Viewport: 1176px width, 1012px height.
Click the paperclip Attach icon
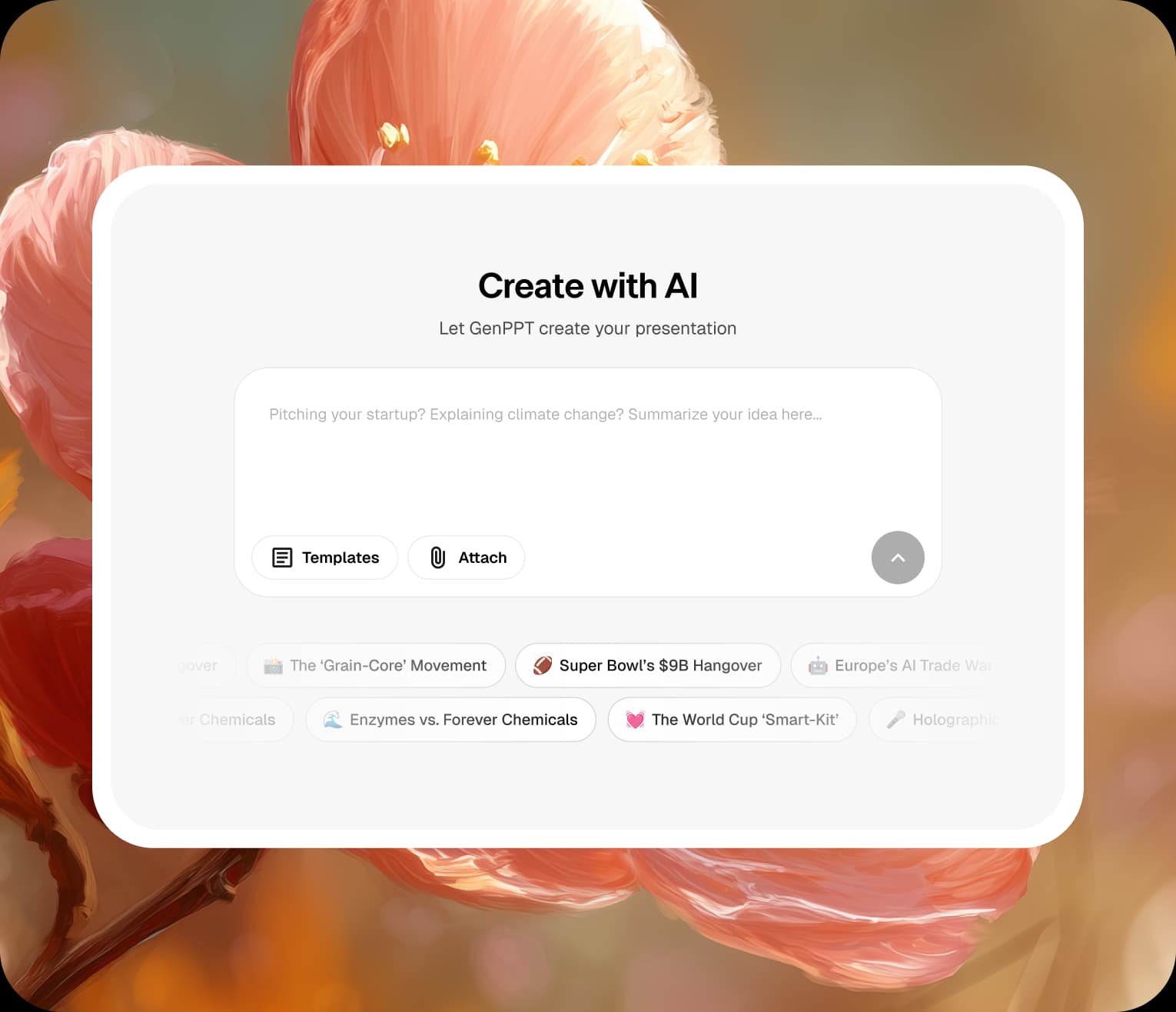(438, 558)
